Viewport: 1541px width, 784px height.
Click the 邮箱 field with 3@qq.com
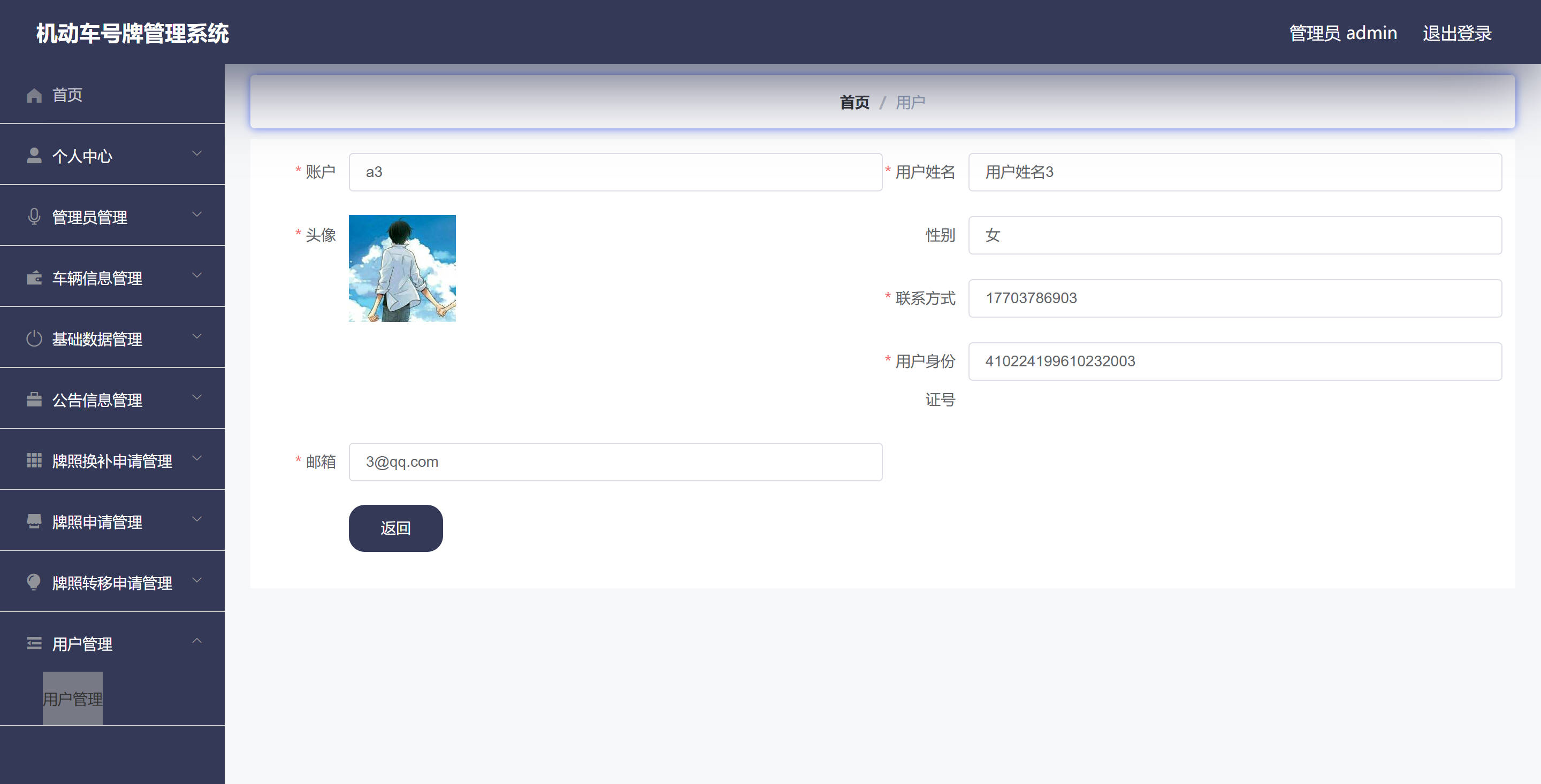pyautogui.click(x=615, y=462)
